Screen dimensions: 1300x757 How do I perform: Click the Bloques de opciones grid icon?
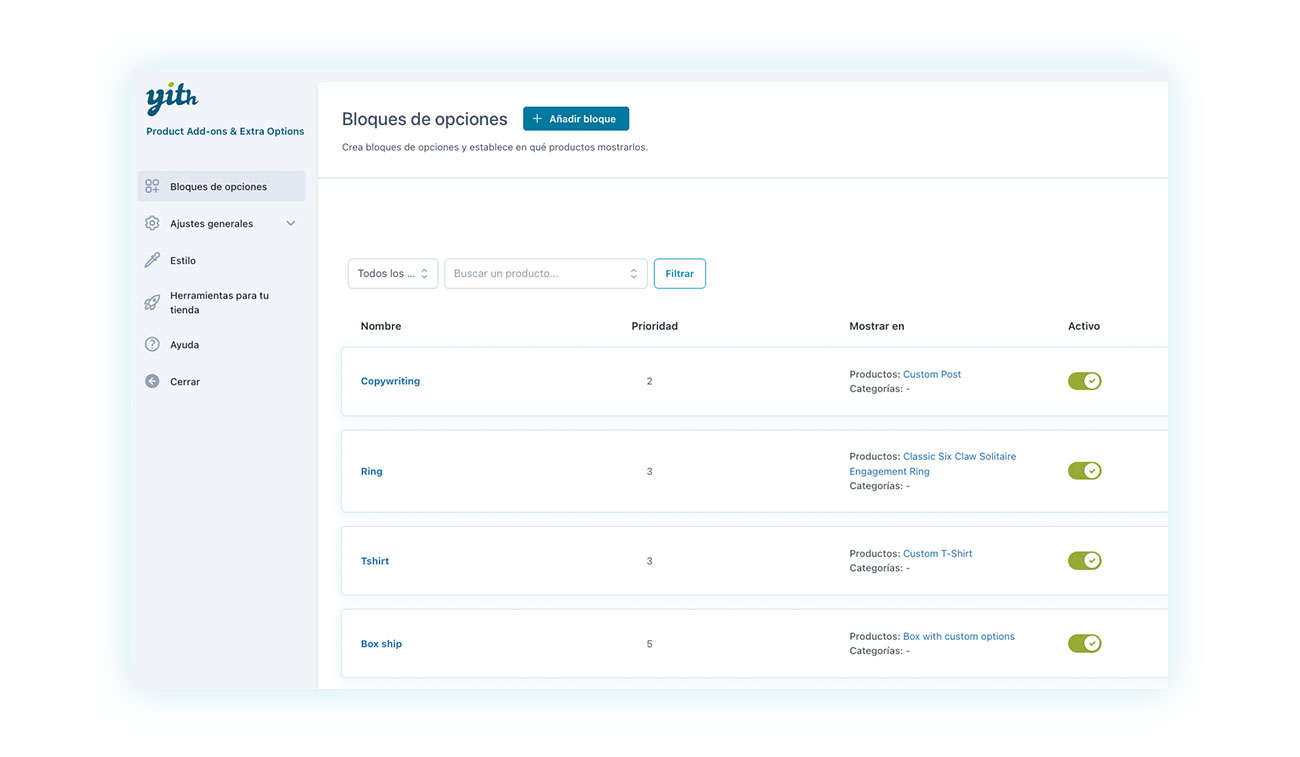(x=152, y=186)
